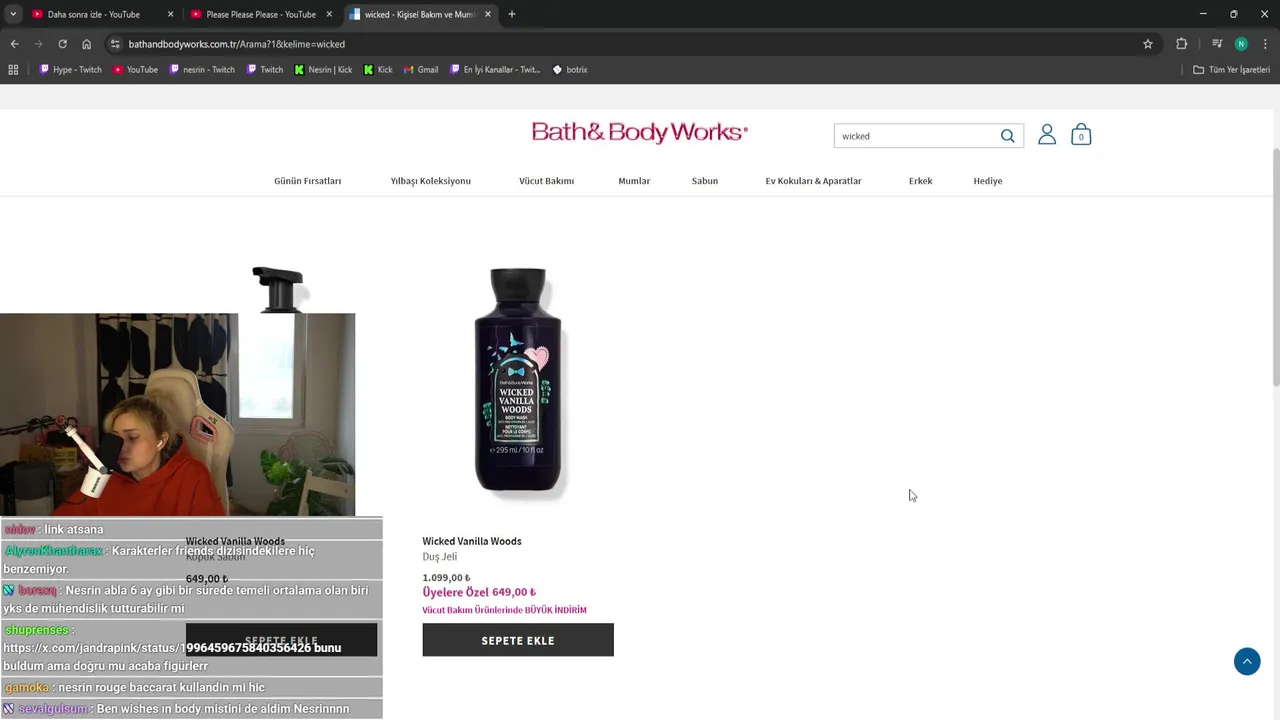Go to the browser home page

(x=86, y=44)
